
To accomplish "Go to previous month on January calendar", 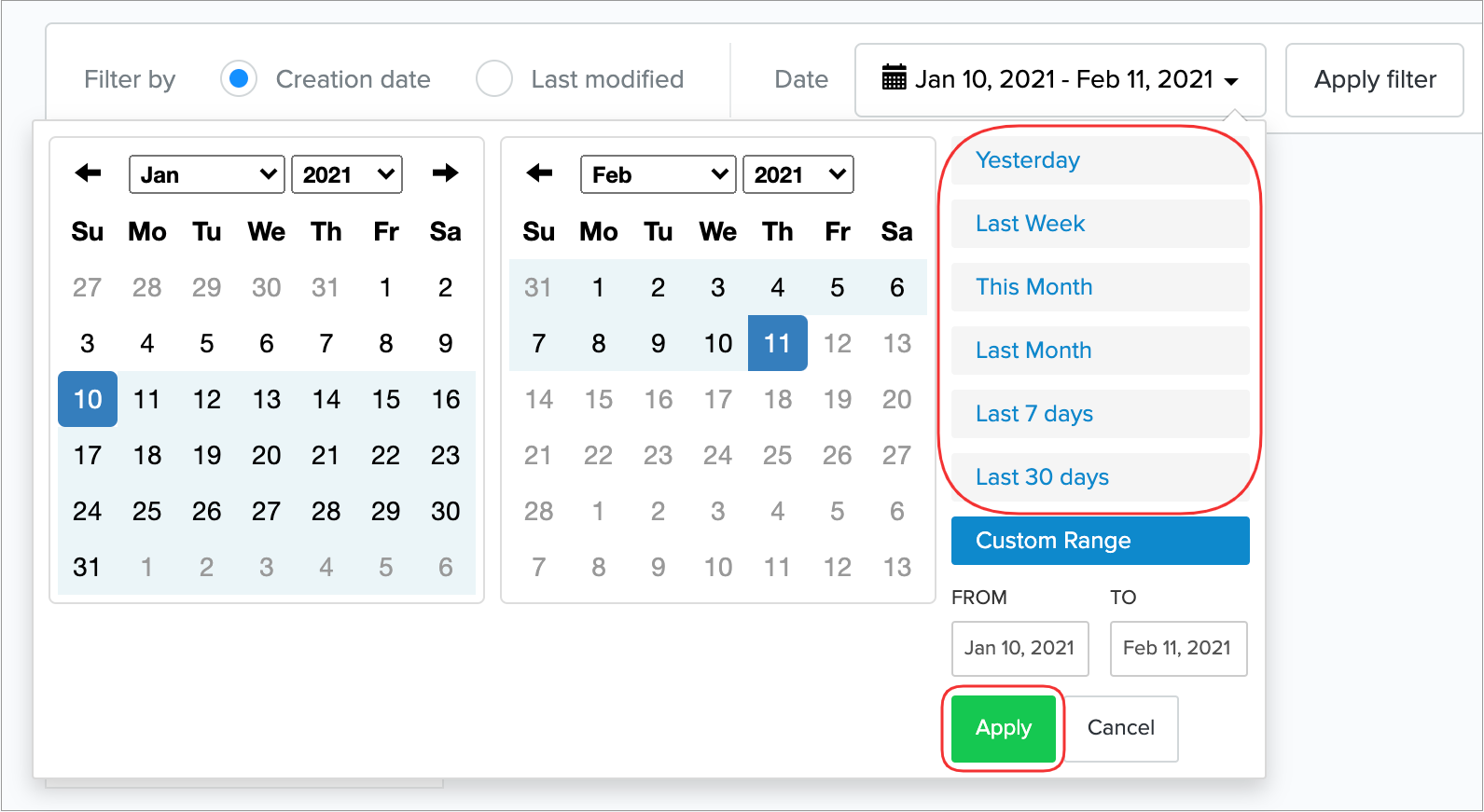I will point(88,173).
